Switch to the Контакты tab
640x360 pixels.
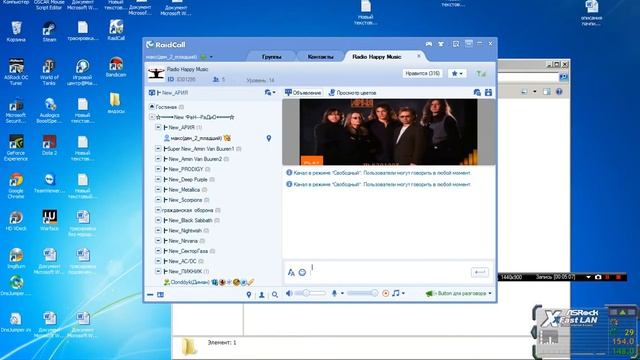(x=320, y=57)
